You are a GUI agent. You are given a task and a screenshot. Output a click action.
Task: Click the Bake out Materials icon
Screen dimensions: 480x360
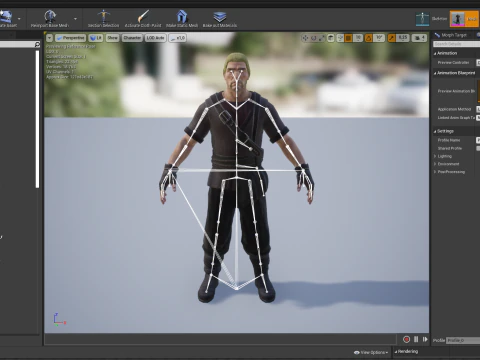(x=220, y=16)
